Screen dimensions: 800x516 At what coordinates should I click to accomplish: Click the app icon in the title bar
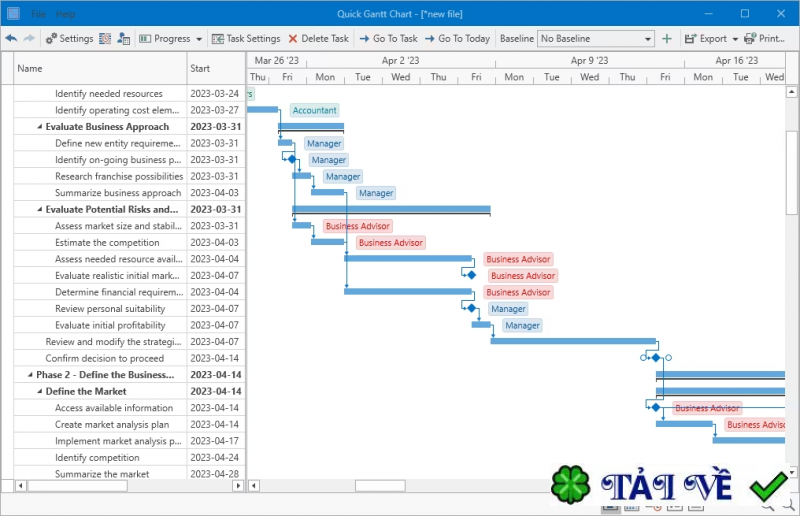(x=14, y=14)
